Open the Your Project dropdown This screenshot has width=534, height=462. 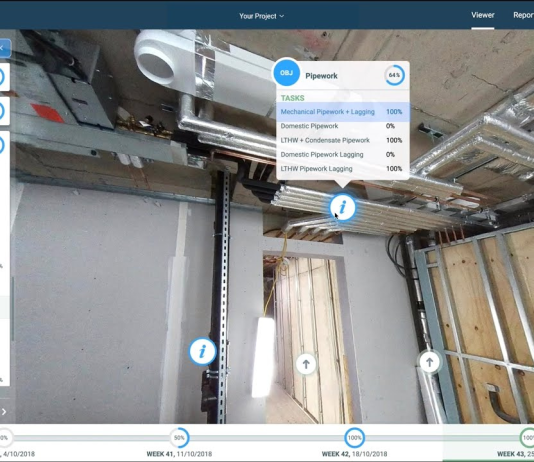pyautogui.click(x=261, y=16)
